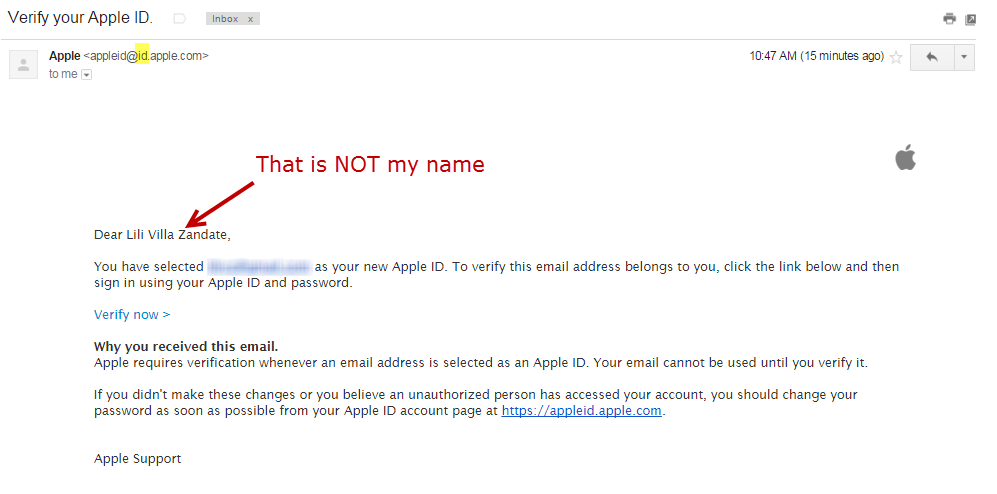997x494 pixels.
Task: Click the sender address appleid@id.apple.com
Action: (146, 56)
